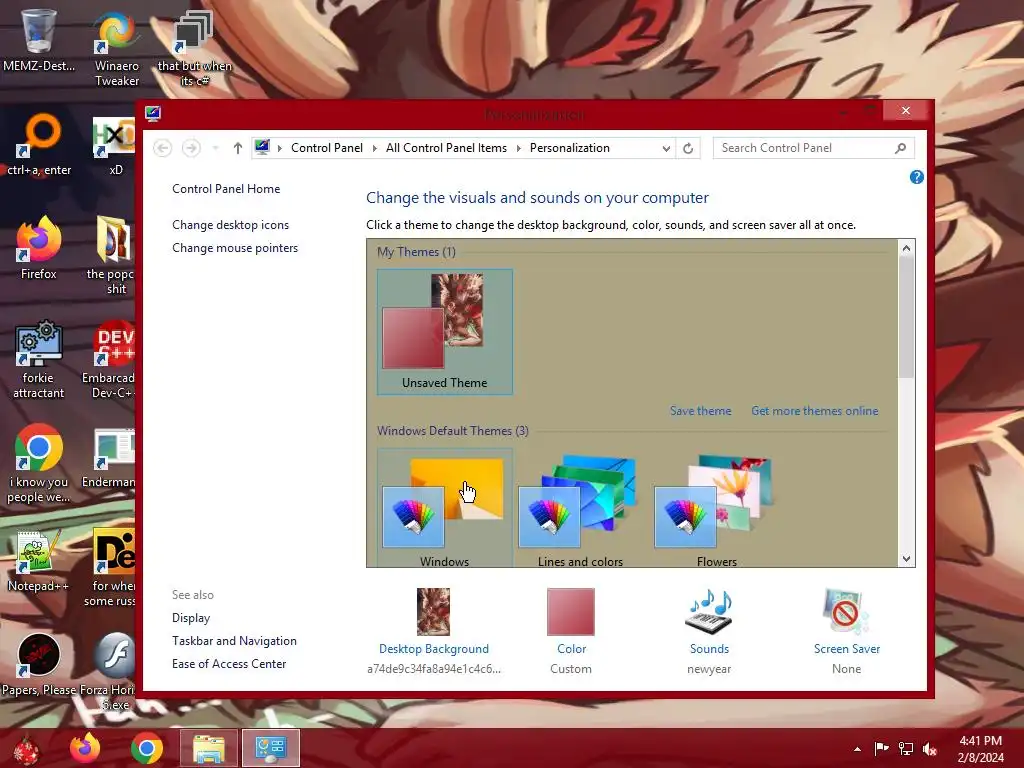This screenshot has width=1024, height=768.
Task: Apply the Windows default theme
Action: [445, 508]
